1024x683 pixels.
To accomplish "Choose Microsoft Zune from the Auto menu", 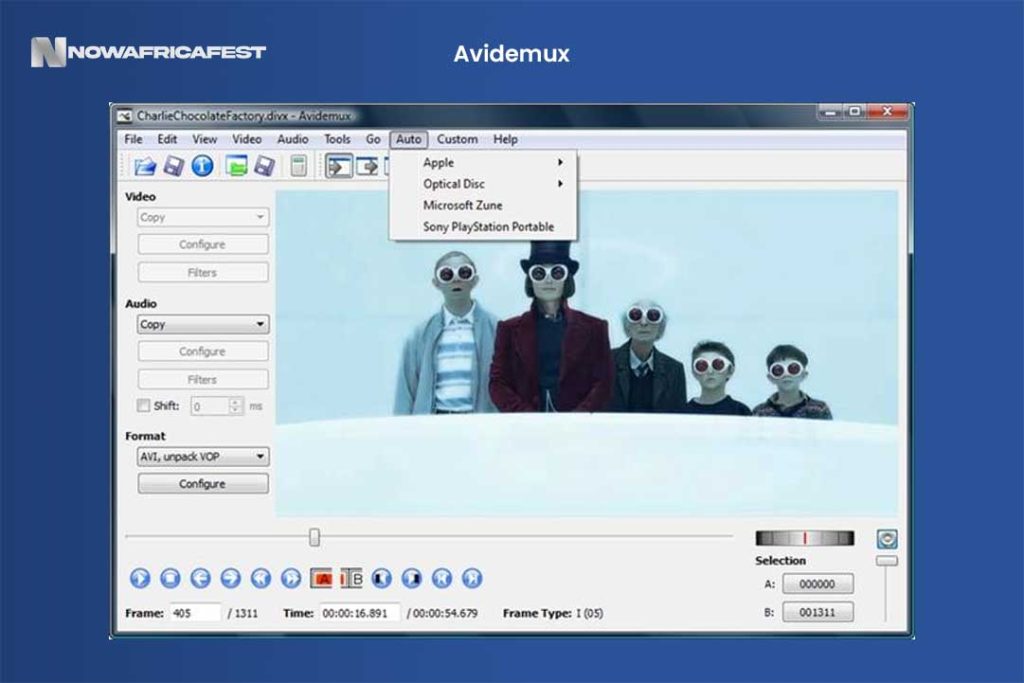I will (483, 205).
